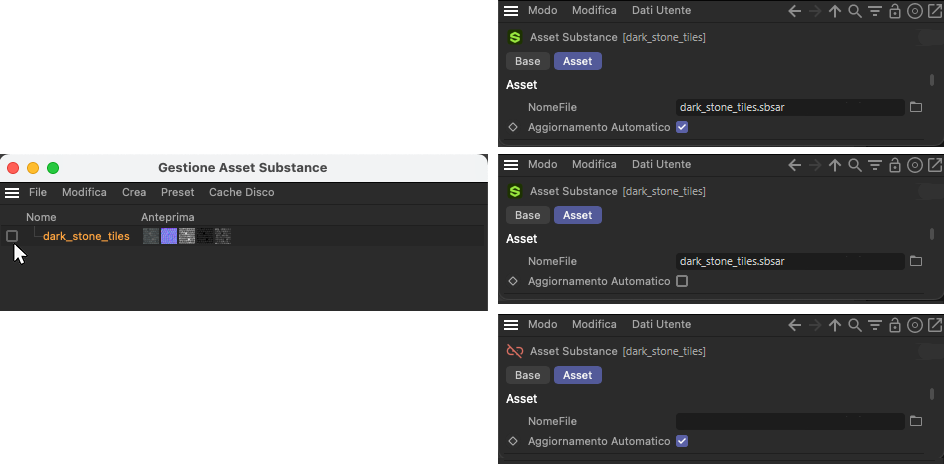Click up arrow in top attribute panel
Screen dimensions: 944x464
(x=834, y=11)
